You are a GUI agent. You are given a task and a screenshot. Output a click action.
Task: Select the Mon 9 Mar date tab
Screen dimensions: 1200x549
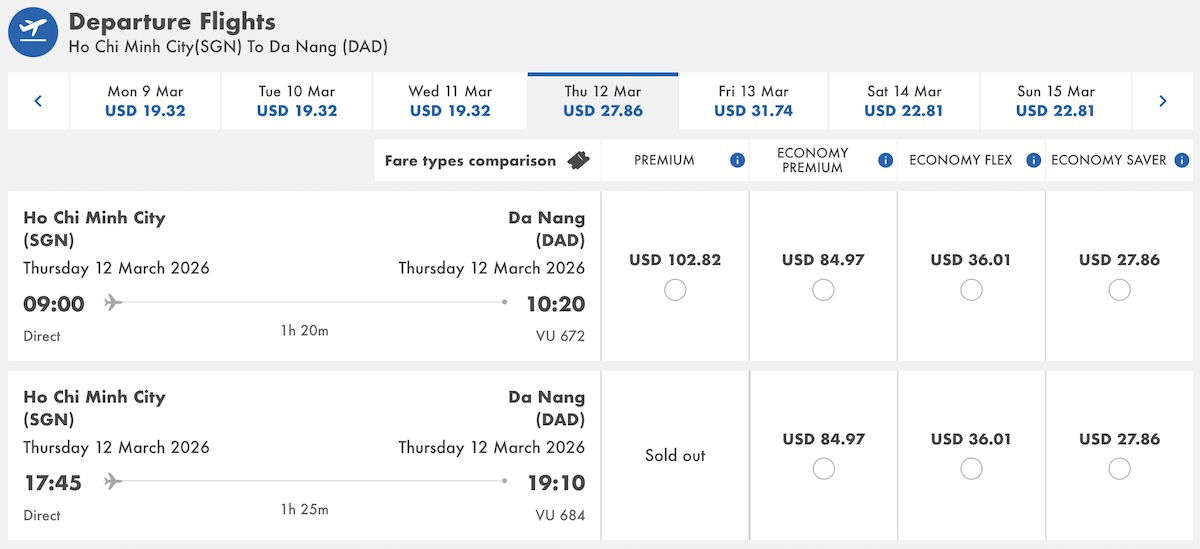[145, 101]
